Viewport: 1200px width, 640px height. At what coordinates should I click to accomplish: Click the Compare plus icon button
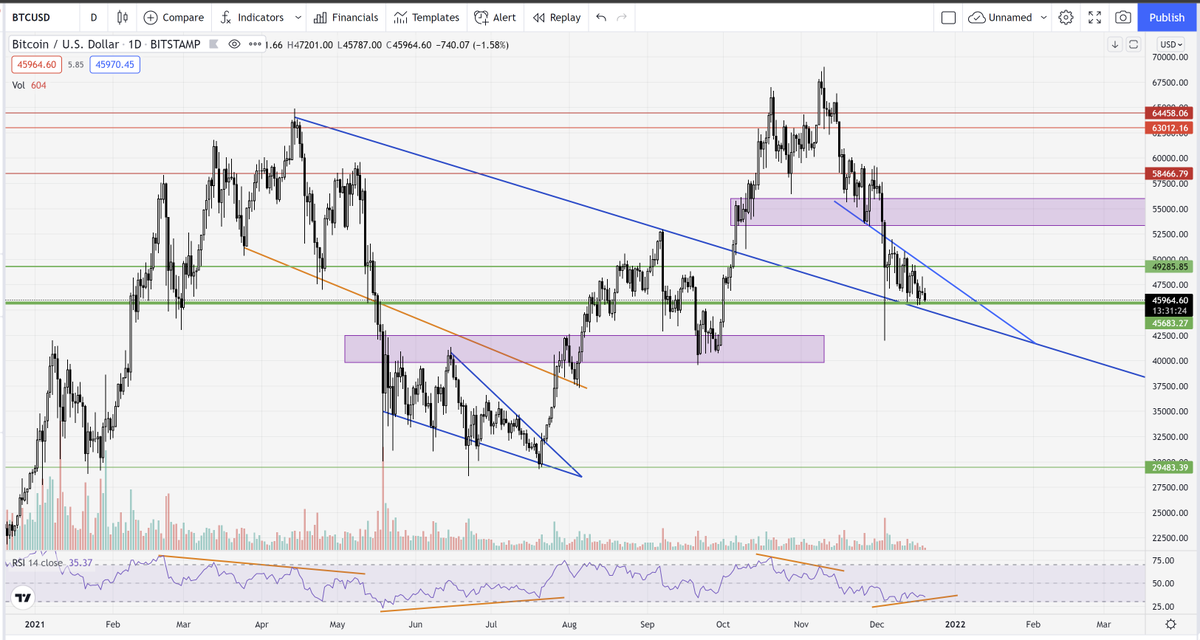click(x=173, y=17)
